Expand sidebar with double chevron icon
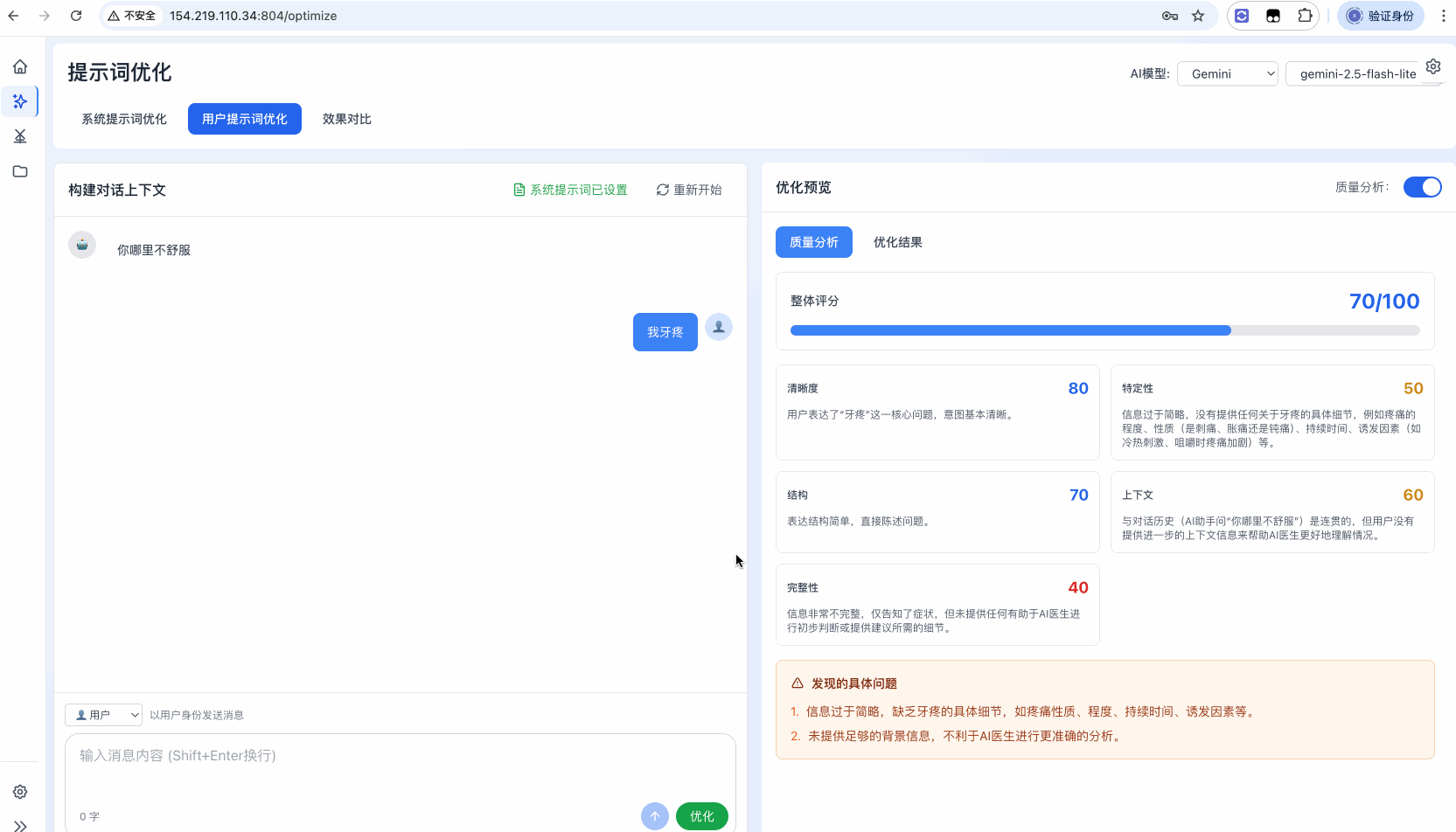The height and width of the screenshot is (832, 1456). coord(20,826)
